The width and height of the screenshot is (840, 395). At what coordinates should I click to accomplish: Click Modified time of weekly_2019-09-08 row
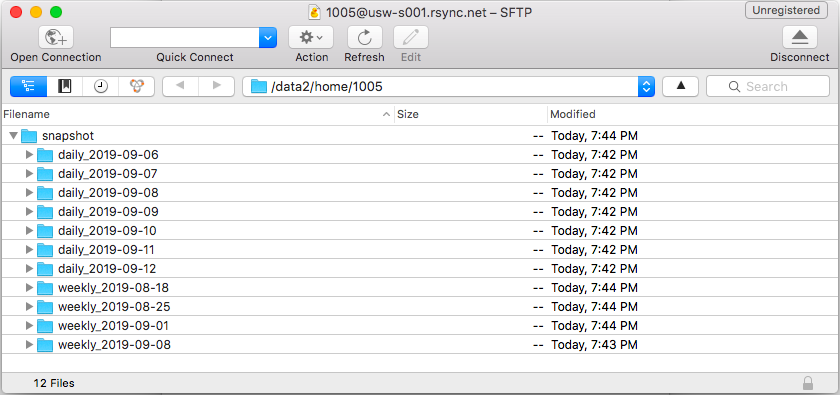click(595, 345)
